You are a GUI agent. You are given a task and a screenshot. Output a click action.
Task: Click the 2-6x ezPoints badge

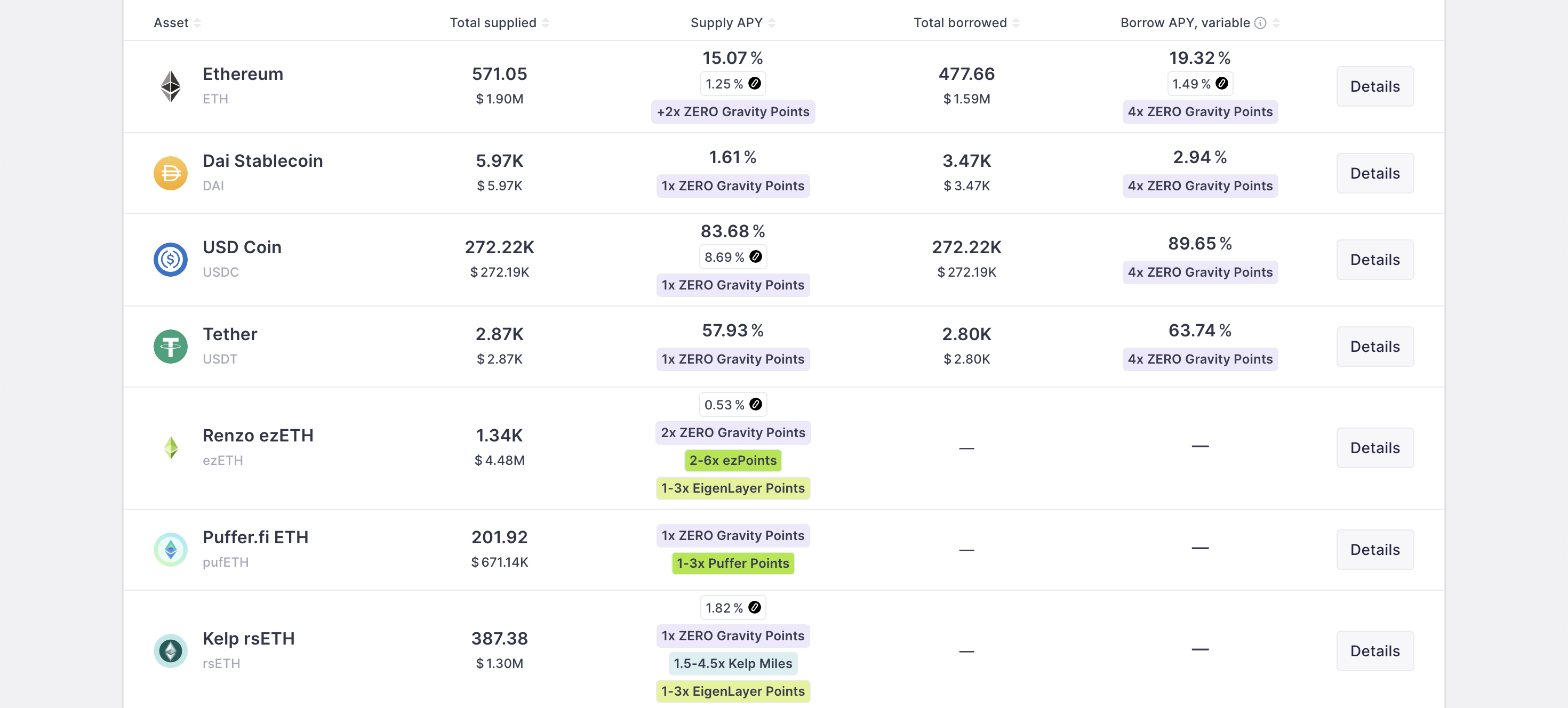733,461
